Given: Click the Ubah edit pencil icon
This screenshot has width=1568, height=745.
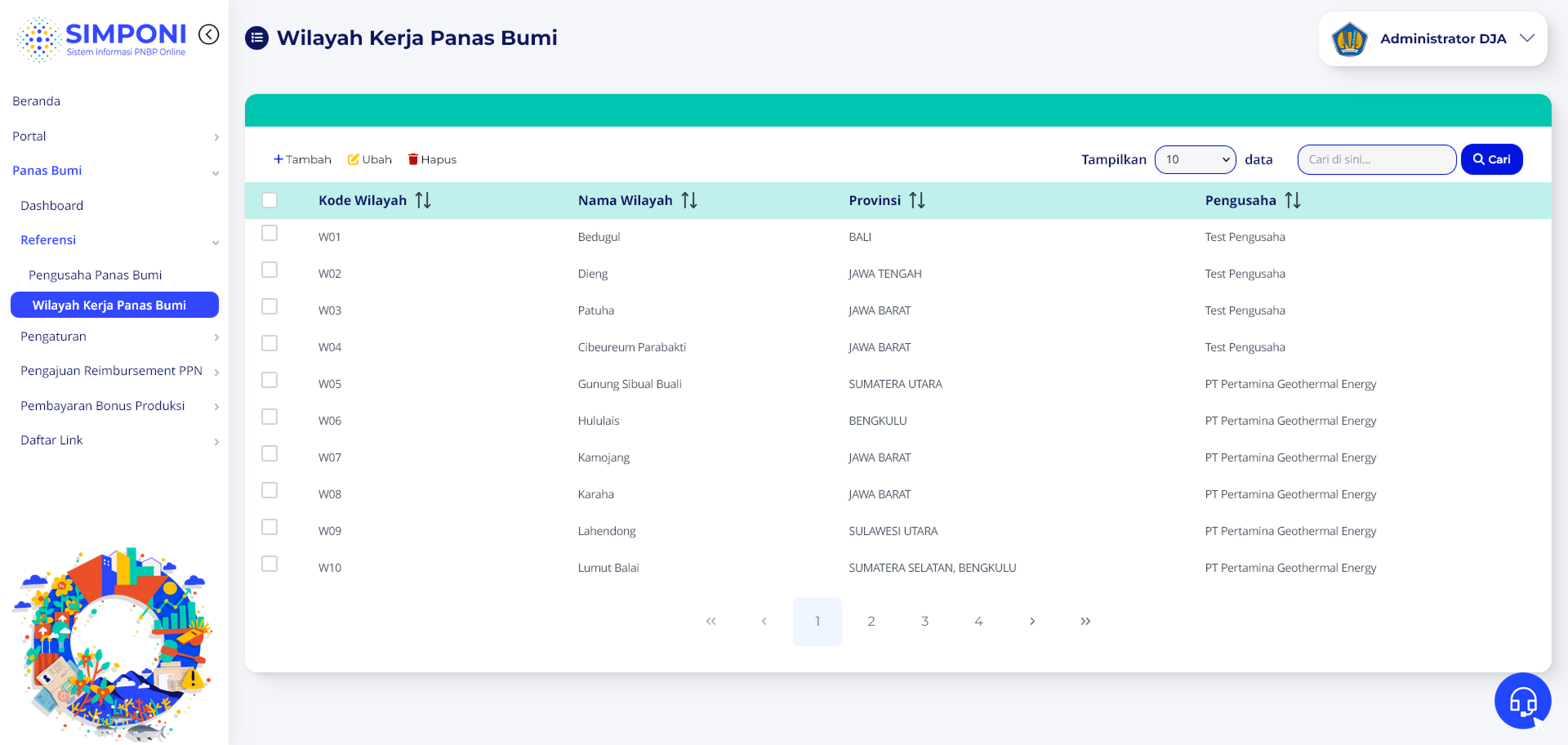Looking at the screenshot, I should coord(354,159).
